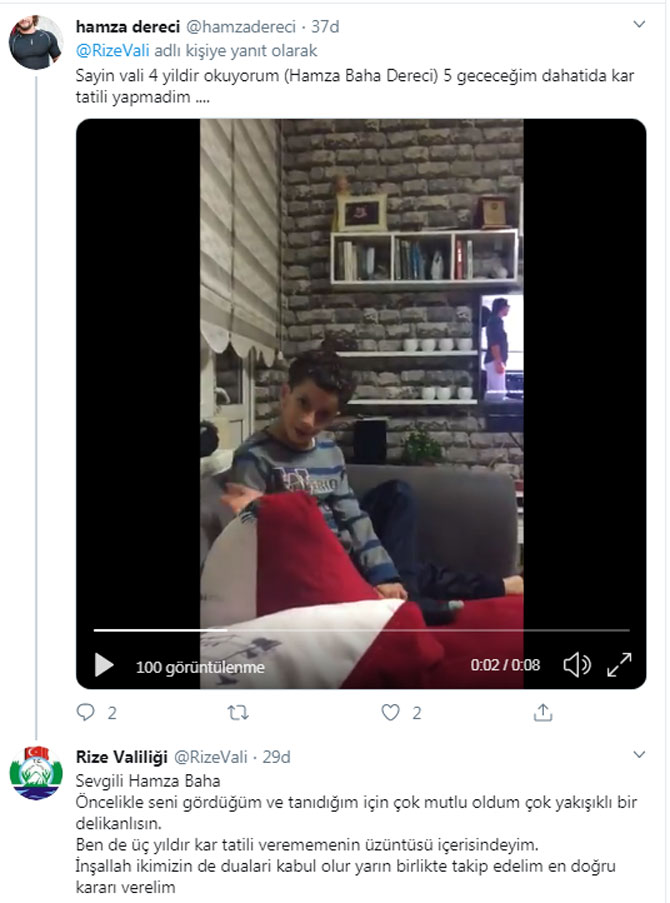Share hamza dereci's tweet

[543, 713]
